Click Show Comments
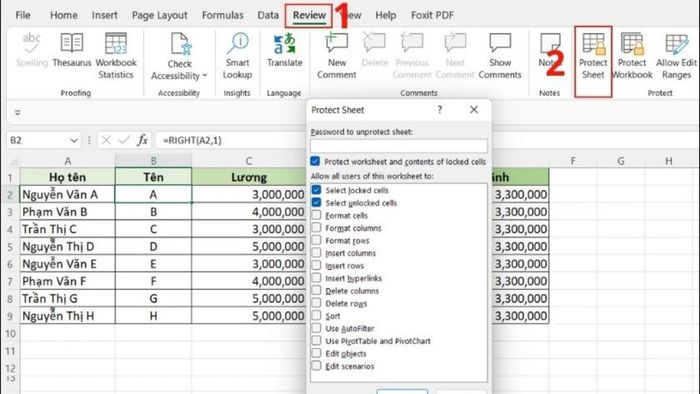The image size is (700, 394). 500,56
